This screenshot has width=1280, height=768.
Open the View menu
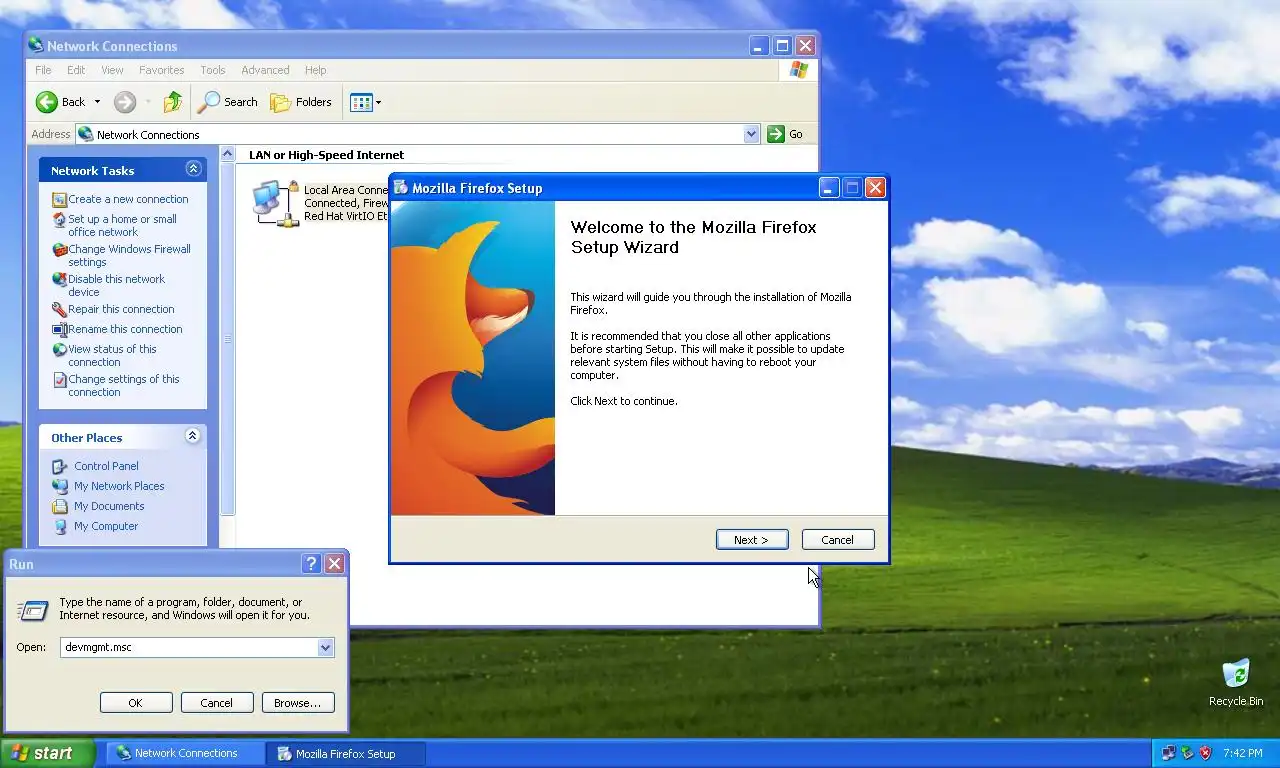click(112, 70)
